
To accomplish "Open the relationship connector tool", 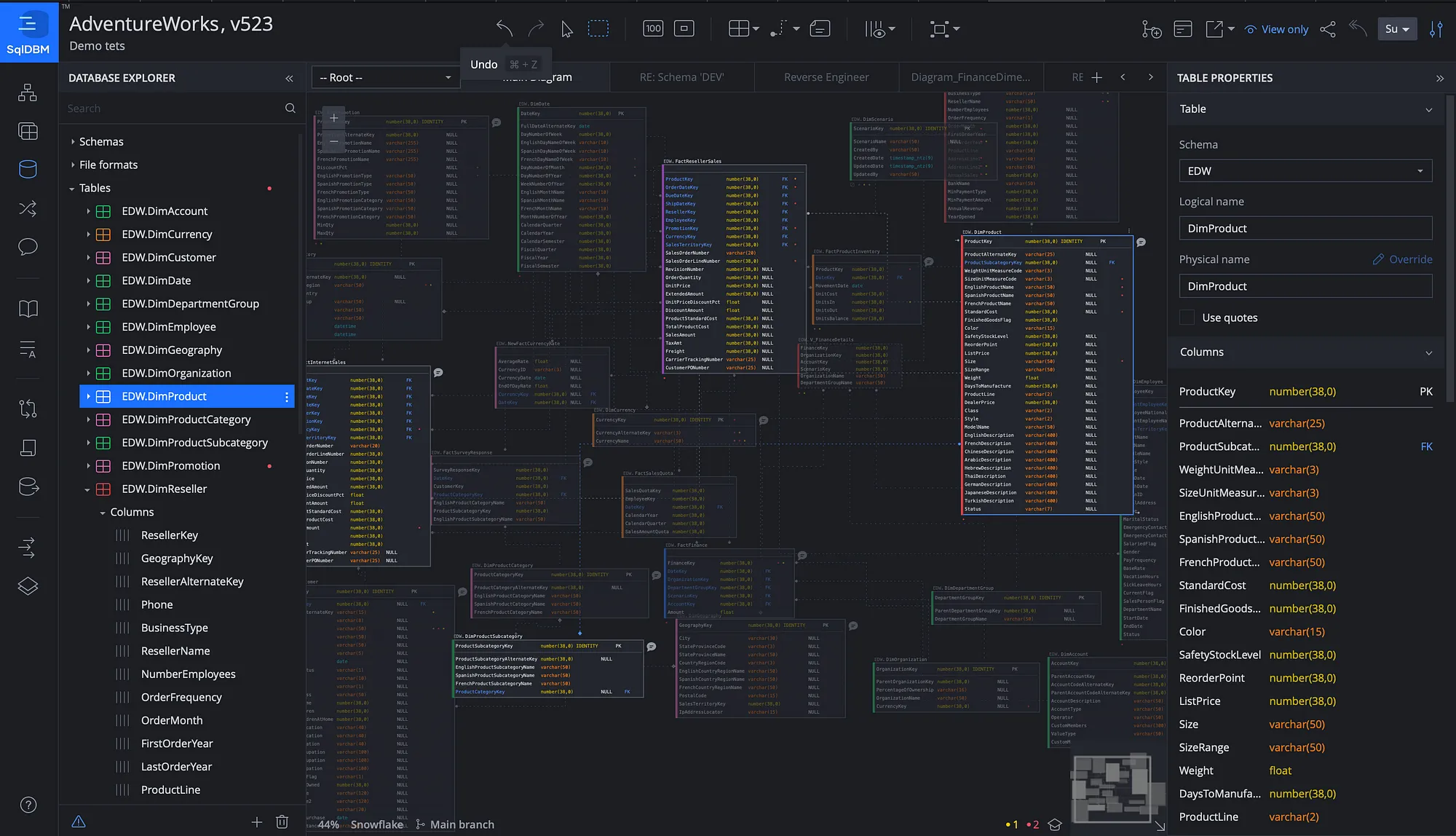I will click(x=778, y=28).
